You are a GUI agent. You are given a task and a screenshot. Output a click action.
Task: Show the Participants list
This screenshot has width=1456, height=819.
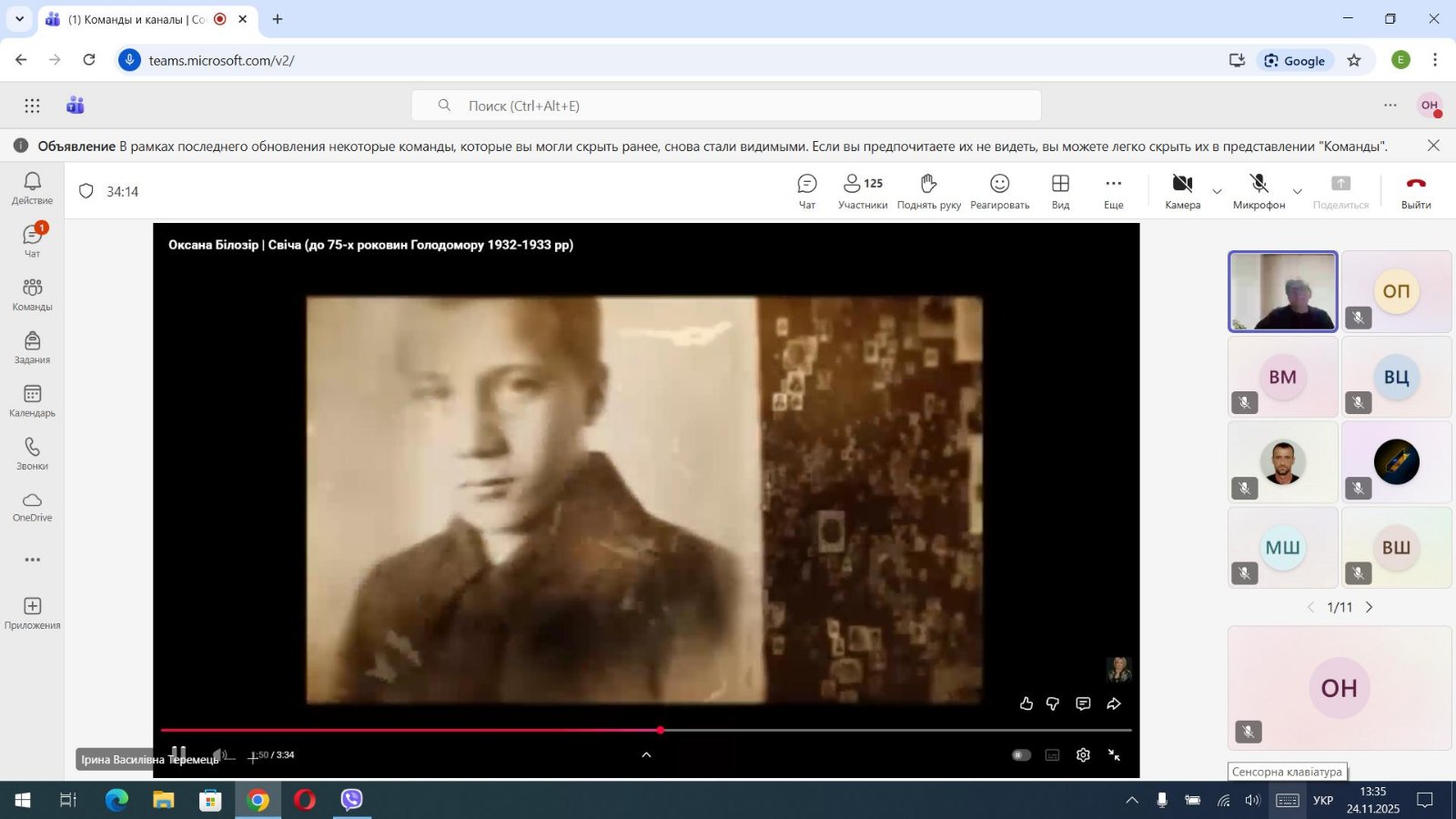click(862, 191)
